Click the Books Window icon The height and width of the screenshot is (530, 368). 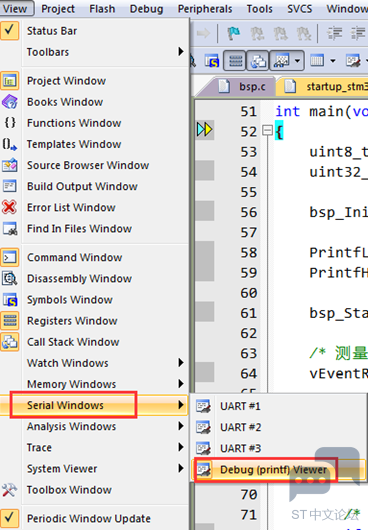[x=9, y=102]
